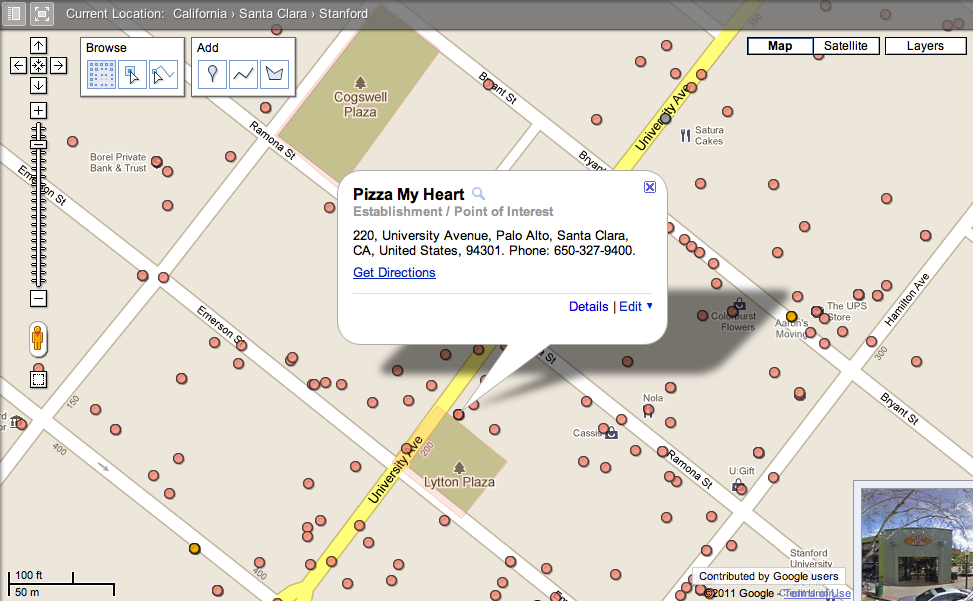The height and width of the screenshot is (601, 973).
Task: Click the Lytton Plaza tree icon
Action: 459,466
